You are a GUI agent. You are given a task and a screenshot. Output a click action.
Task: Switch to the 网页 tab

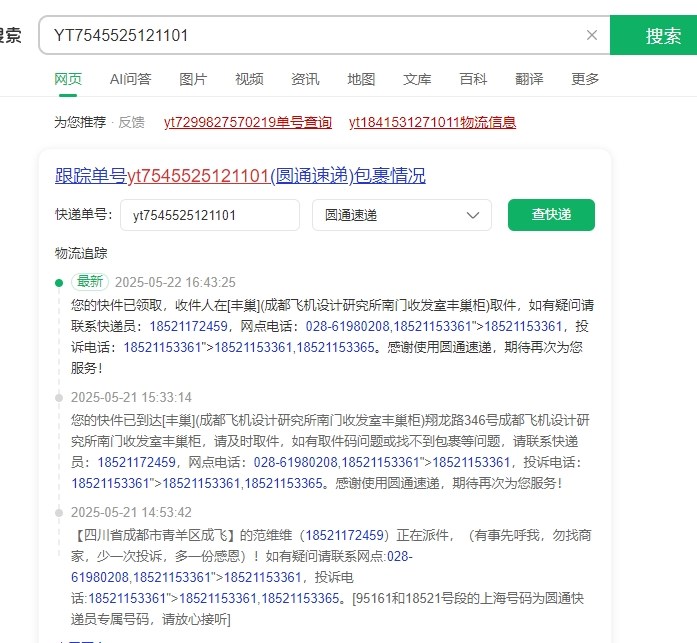click(x=68, y=79)
